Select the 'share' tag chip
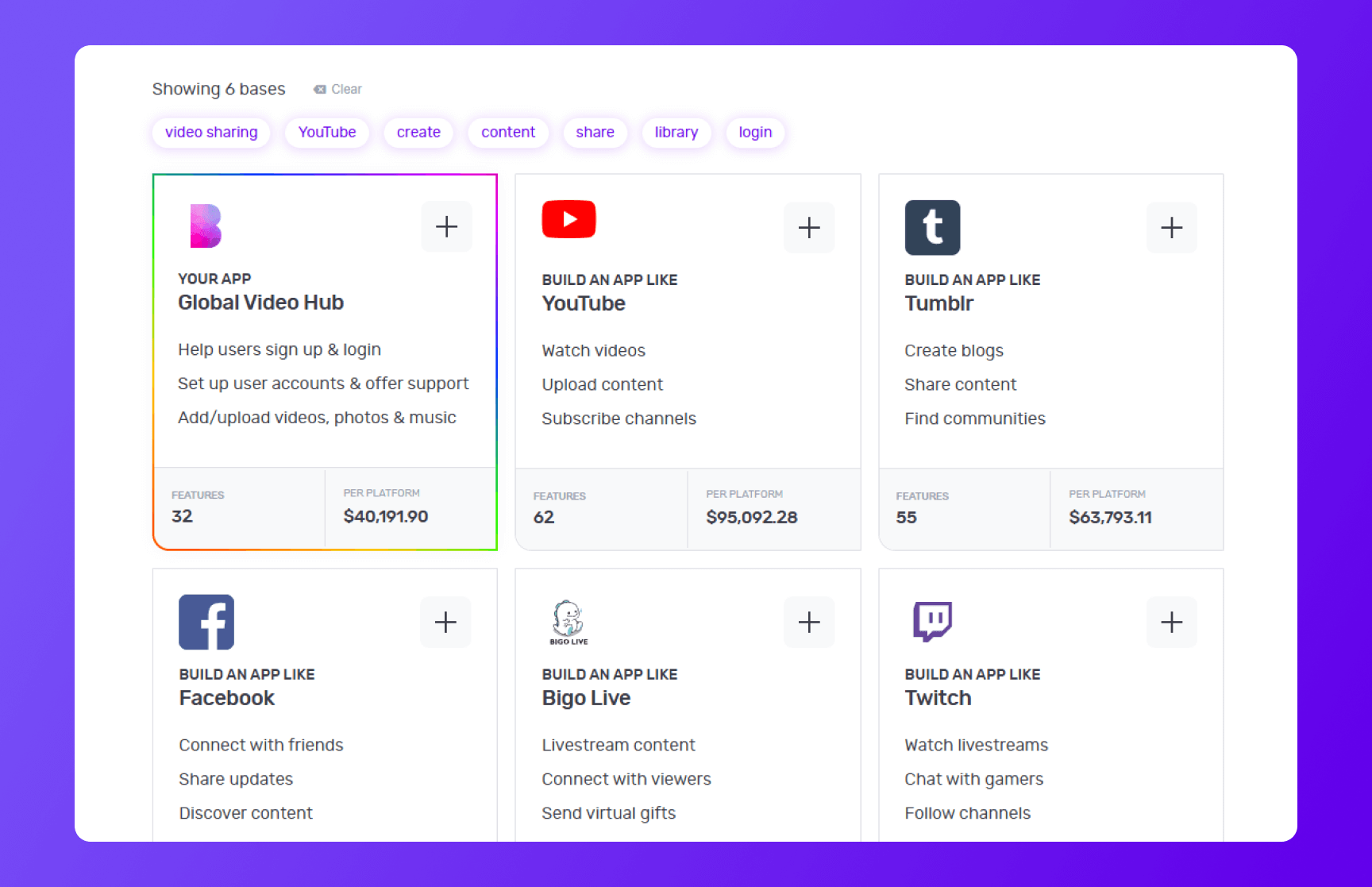This screenshot has height=887, width=1372. [595, 133]
